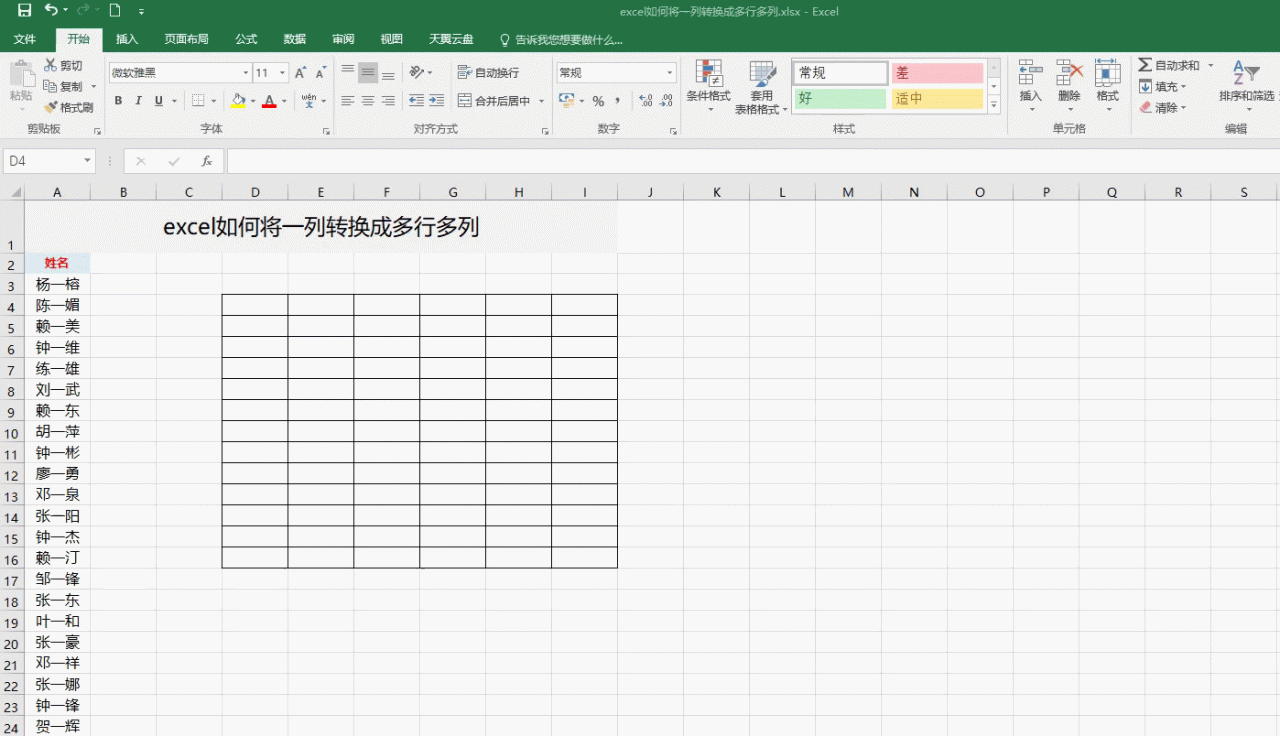The height and width of the screenshot is (736, 1280).
Task: Click the Insert cells (插入) button
Action: pyautogui.click(x=1031, y=84)
